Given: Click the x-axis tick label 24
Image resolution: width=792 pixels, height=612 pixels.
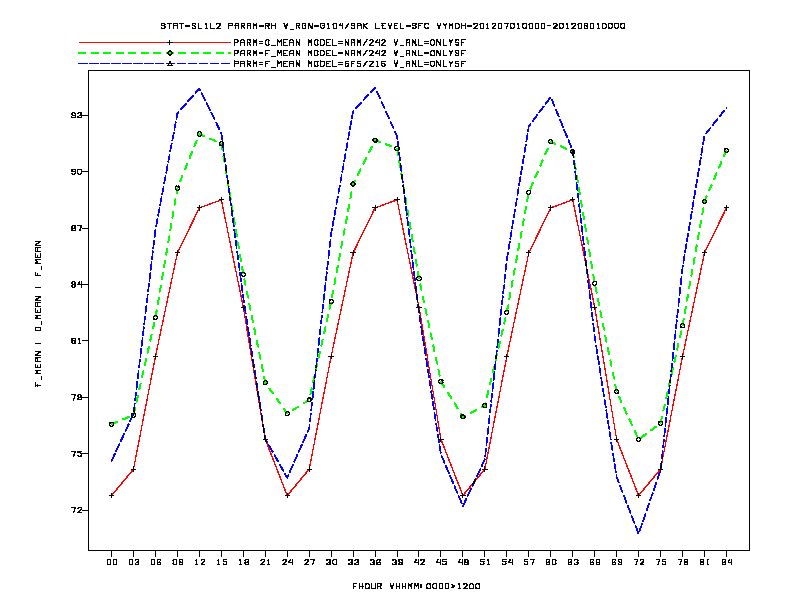Looking at the screenshot, I should coord(287,562).
